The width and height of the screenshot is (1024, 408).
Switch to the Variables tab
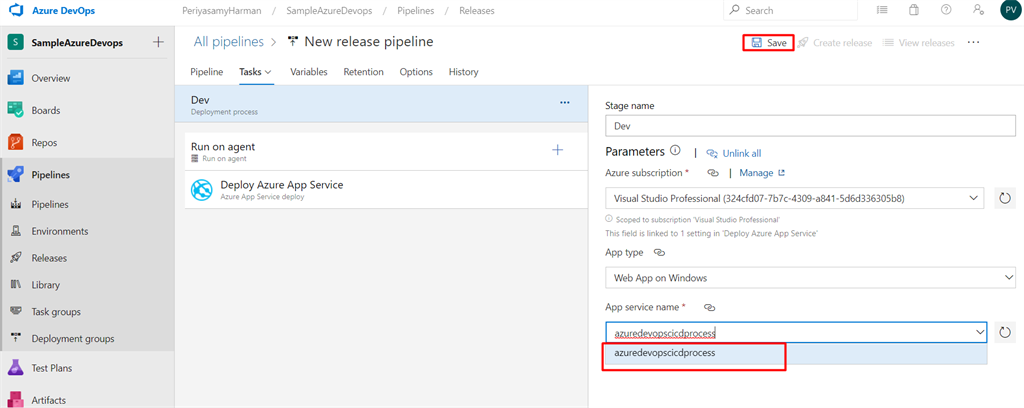pos(309,72)
